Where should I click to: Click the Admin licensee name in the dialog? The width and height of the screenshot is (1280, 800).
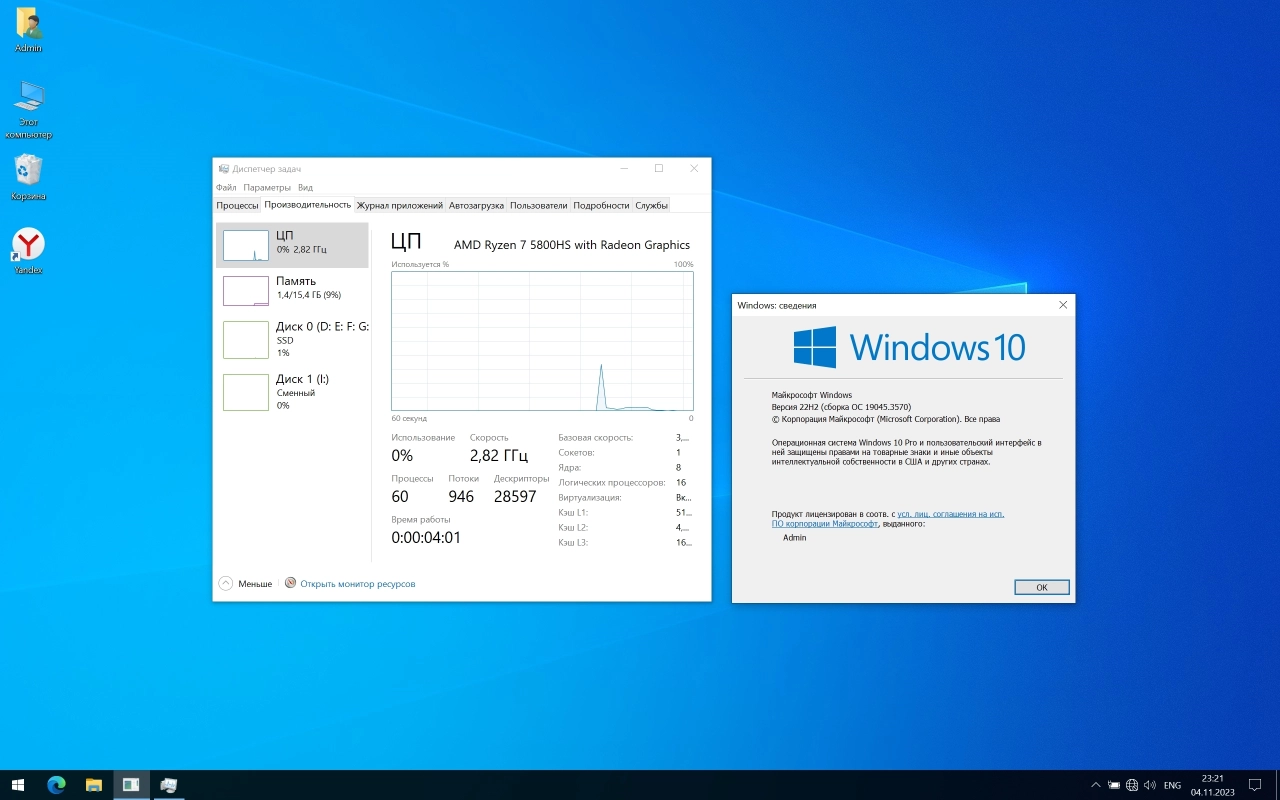pyautogui.click(x=794, y=537)
